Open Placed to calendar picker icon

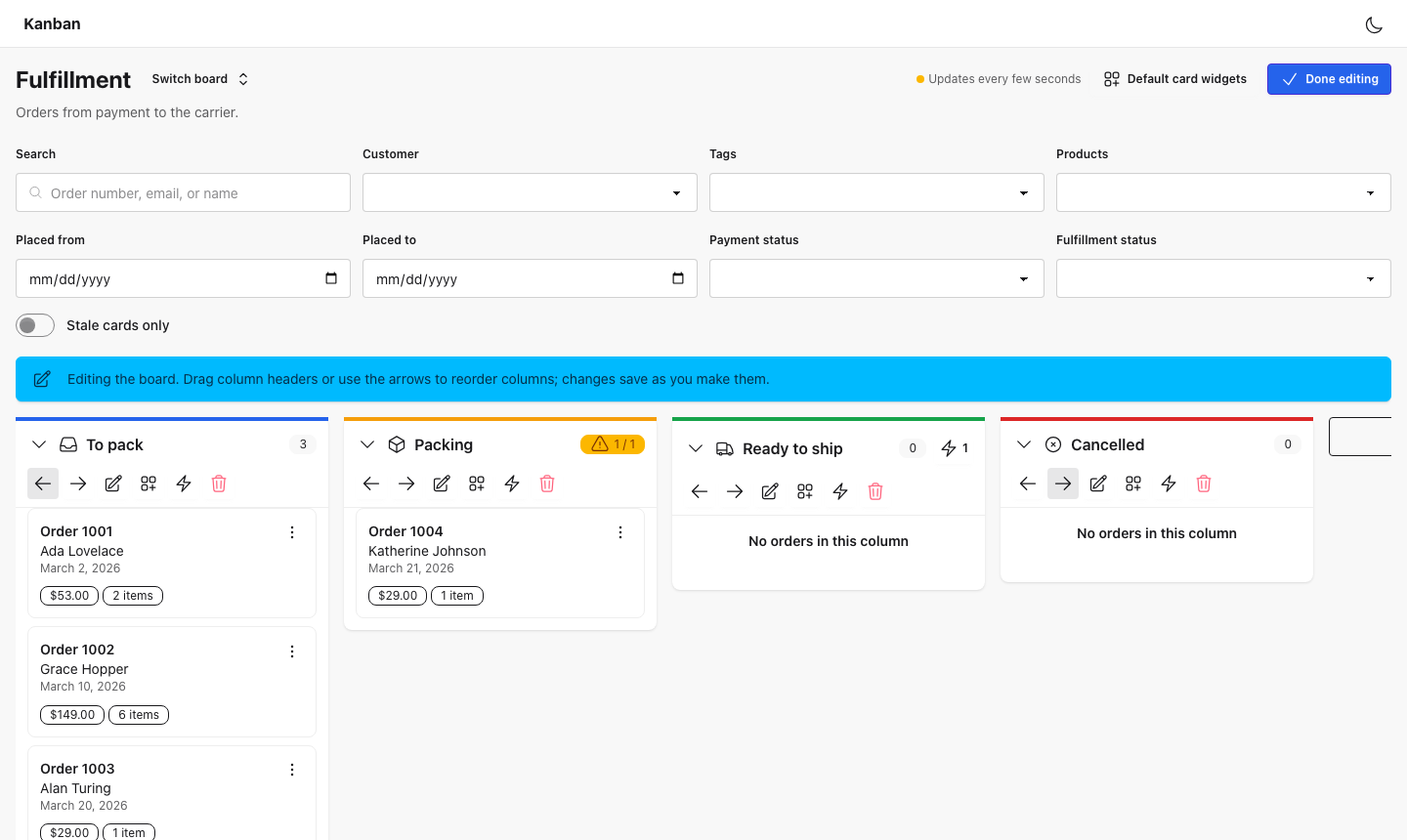[678, 278]
